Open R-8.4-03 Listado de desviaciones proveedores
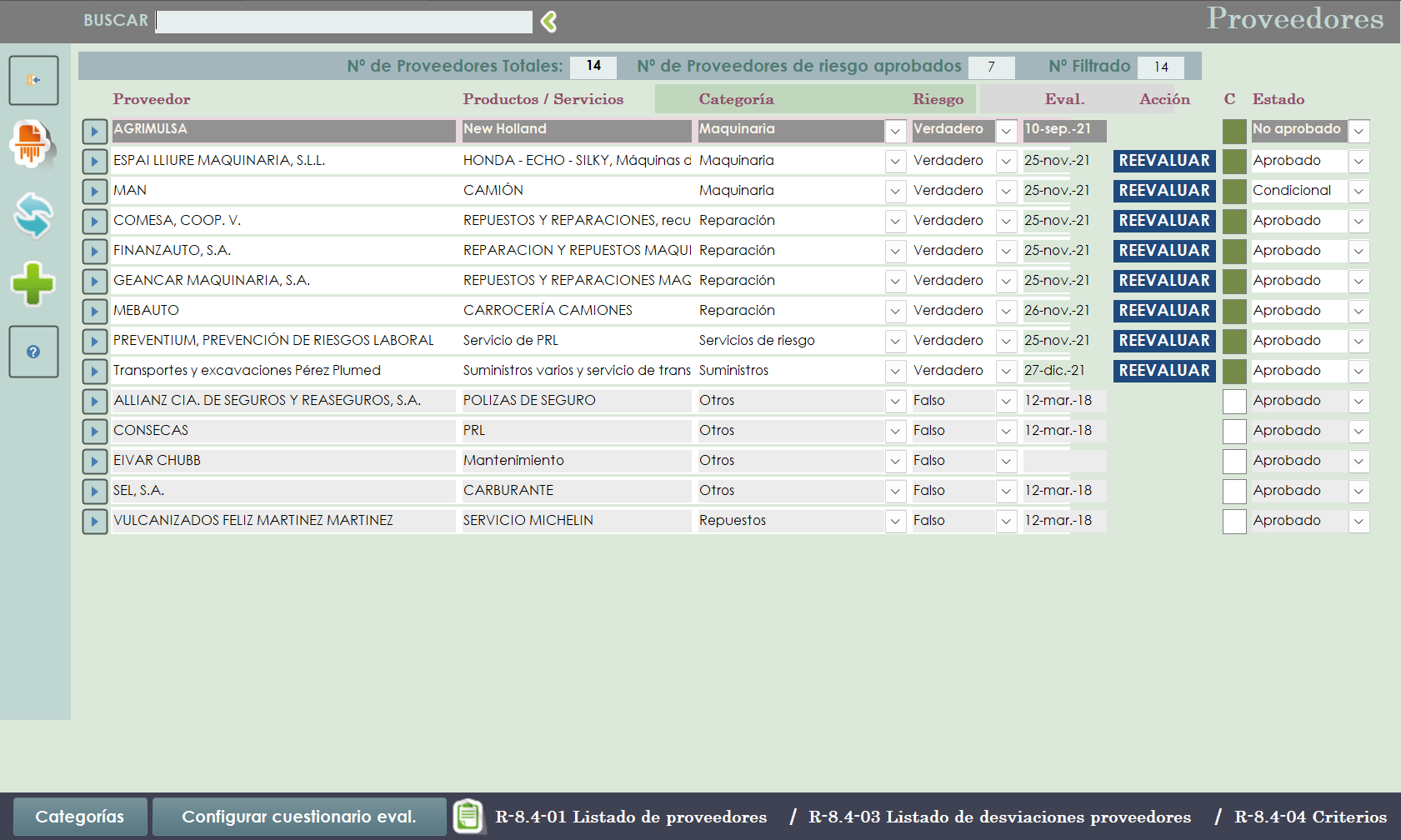The width and height of the screenshot is (1401, 840). [x=999, y=817]
